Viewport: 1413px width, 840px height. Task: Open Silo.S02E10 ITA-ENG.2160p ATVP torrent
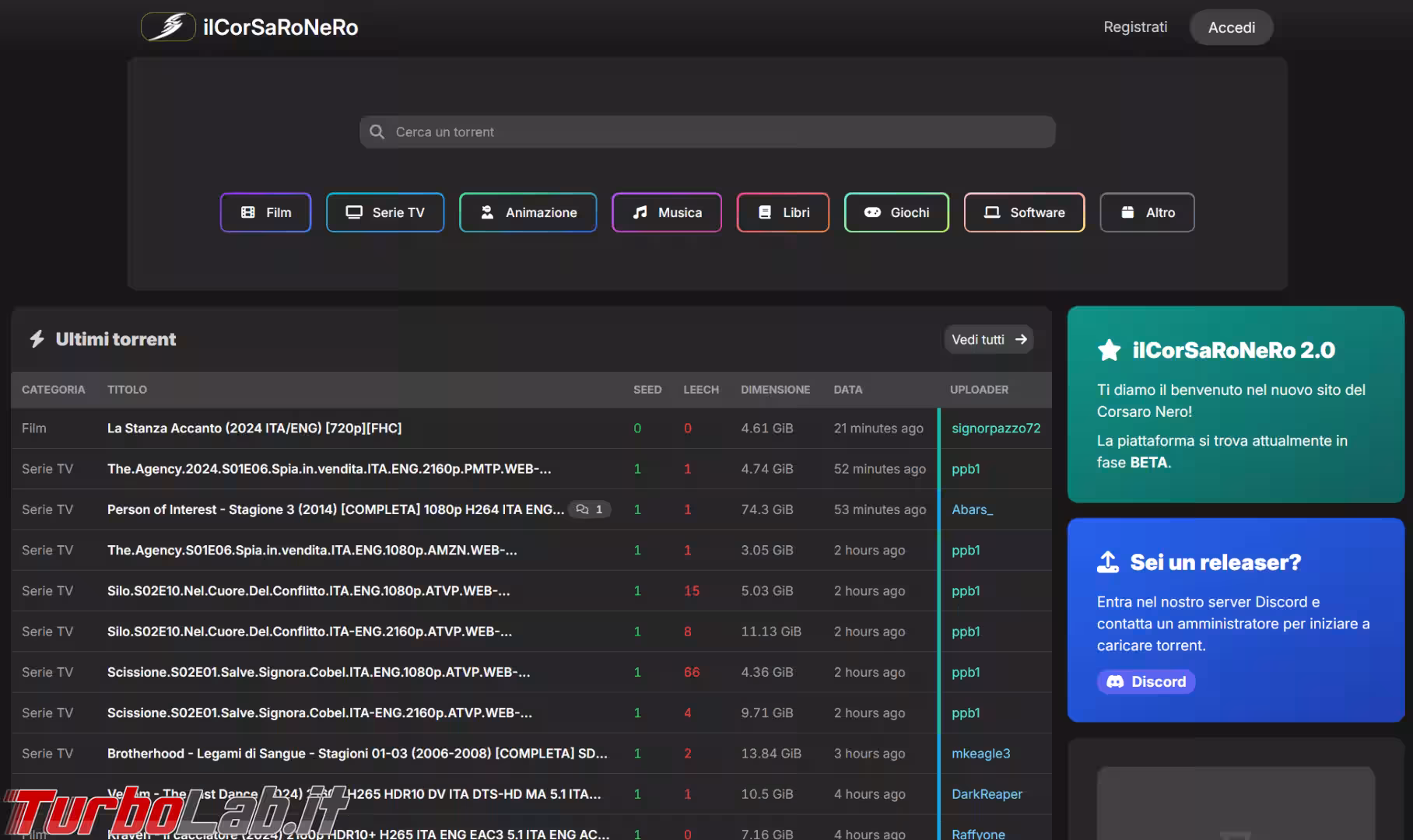coord(310,632)
